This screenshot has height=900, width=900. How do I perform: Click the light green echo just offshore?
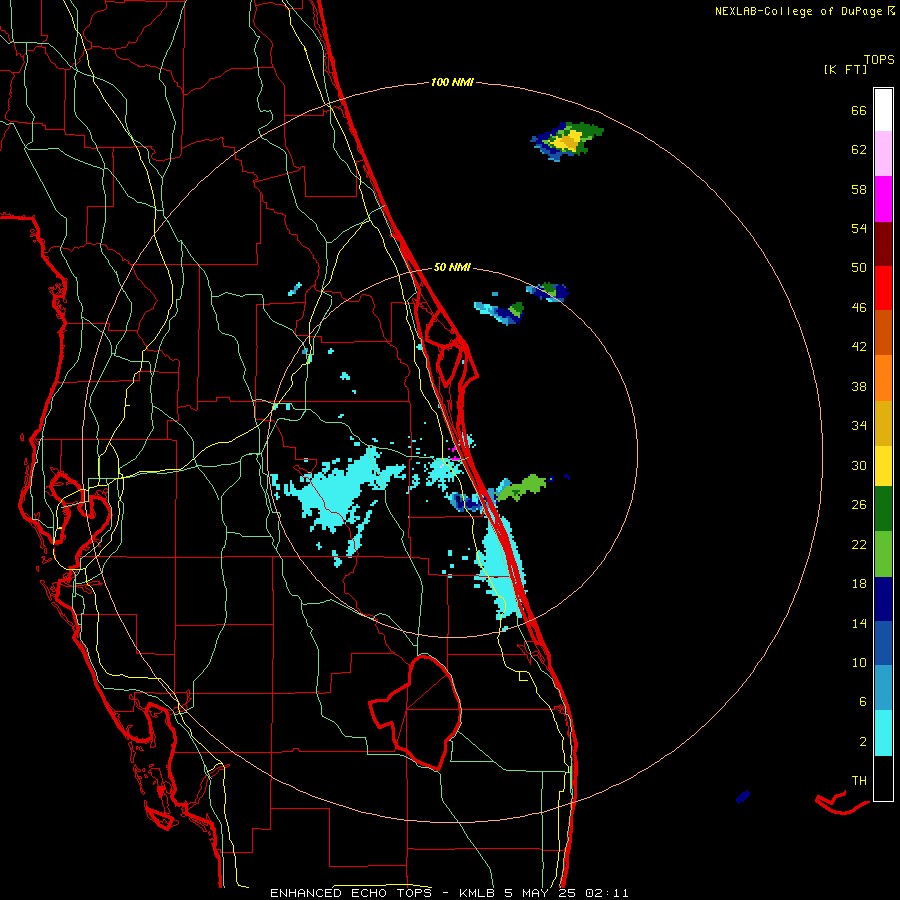coord(521,487)
